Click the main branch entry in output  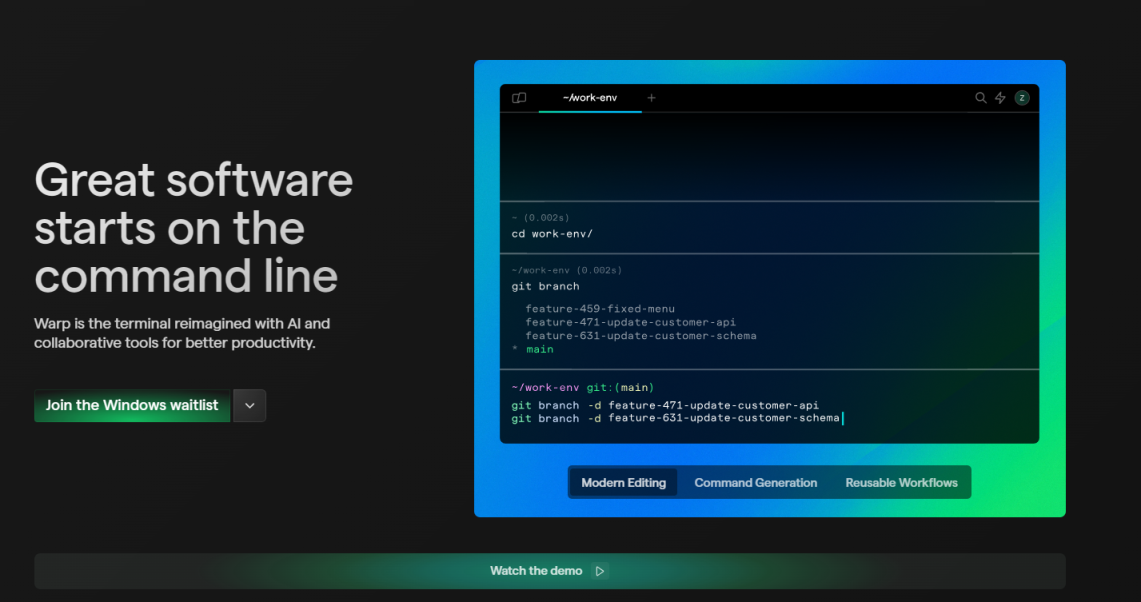(x=539, y=350)
